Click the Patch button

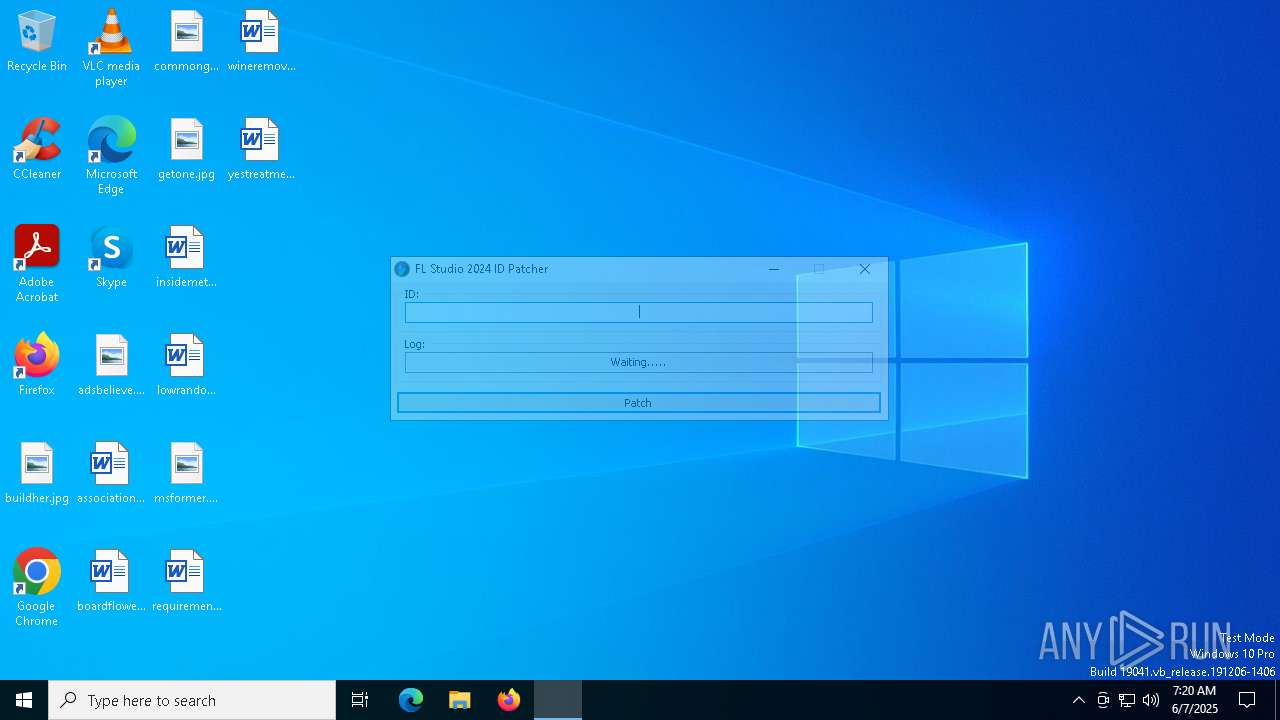tap(638, 402)
